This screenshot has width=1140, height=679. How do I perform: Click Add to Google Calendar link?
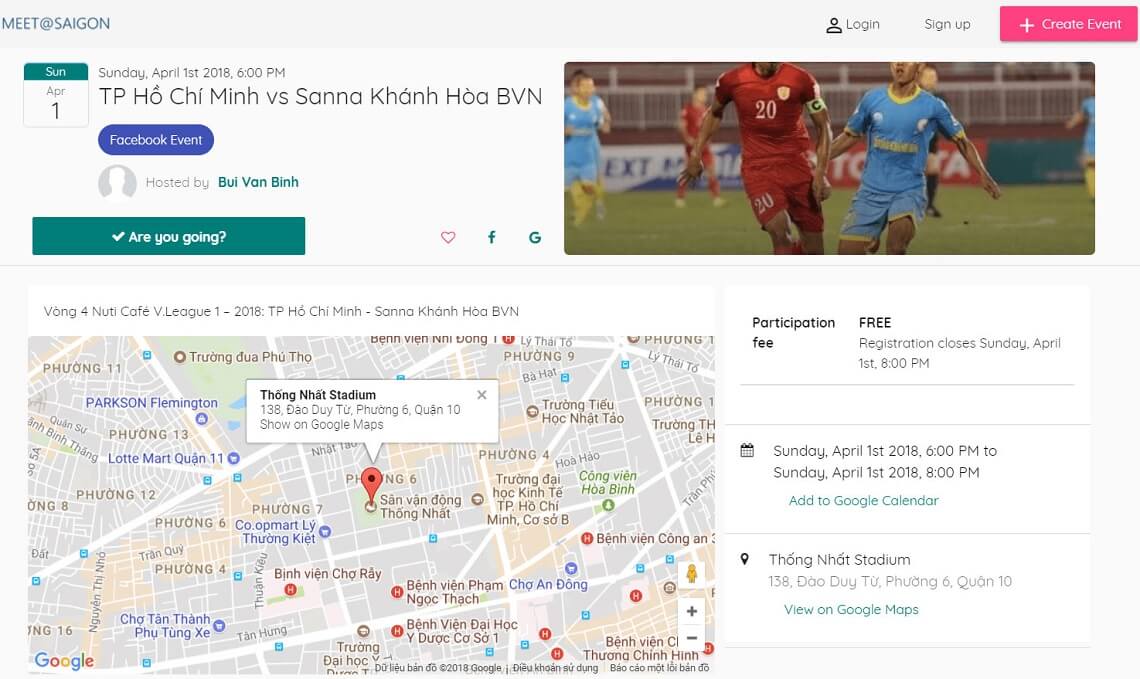(863, 500)
